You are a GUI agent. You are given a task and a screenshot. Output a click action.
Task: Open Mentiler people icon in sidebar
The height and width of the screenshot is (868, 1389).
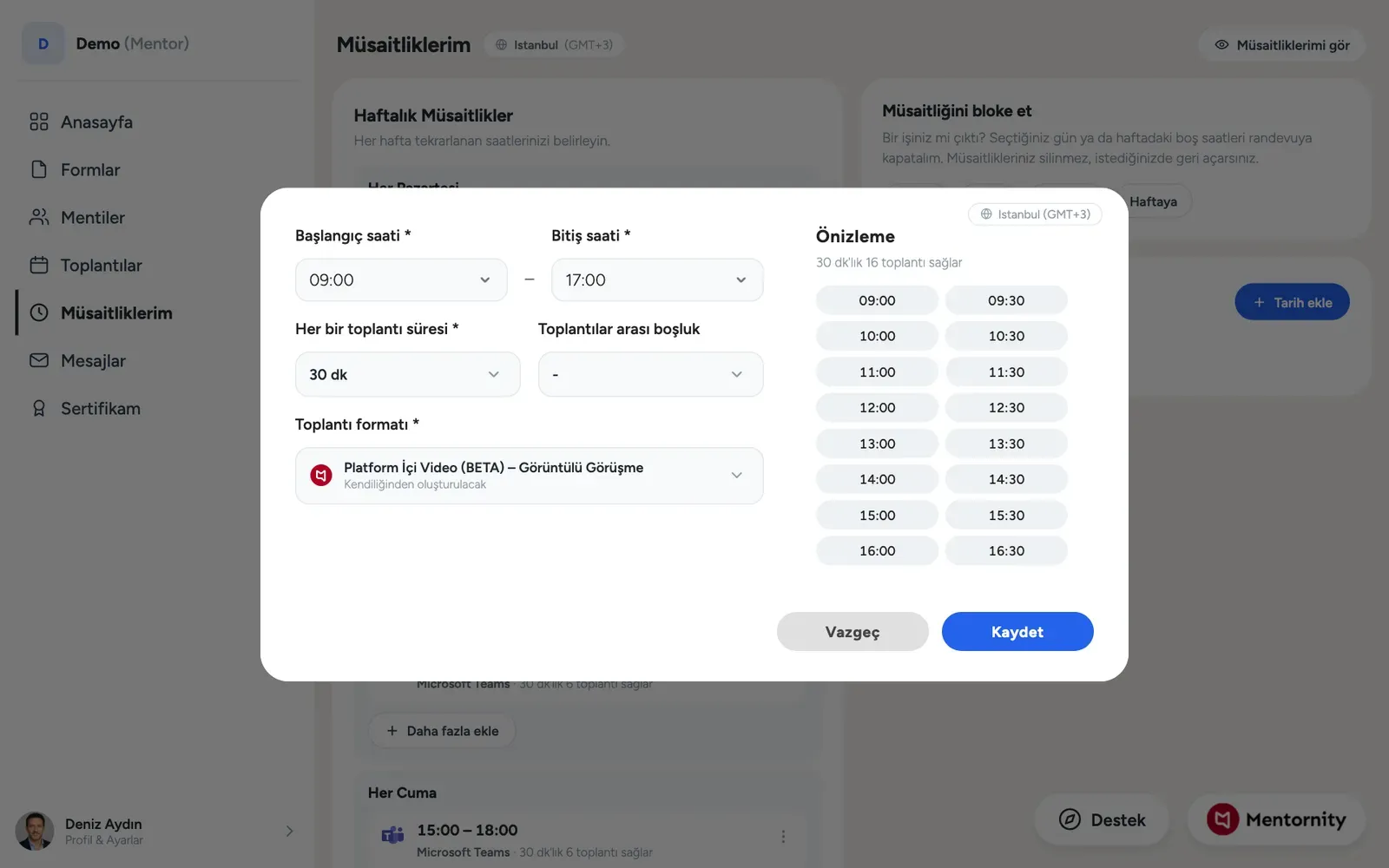[39, 217]
